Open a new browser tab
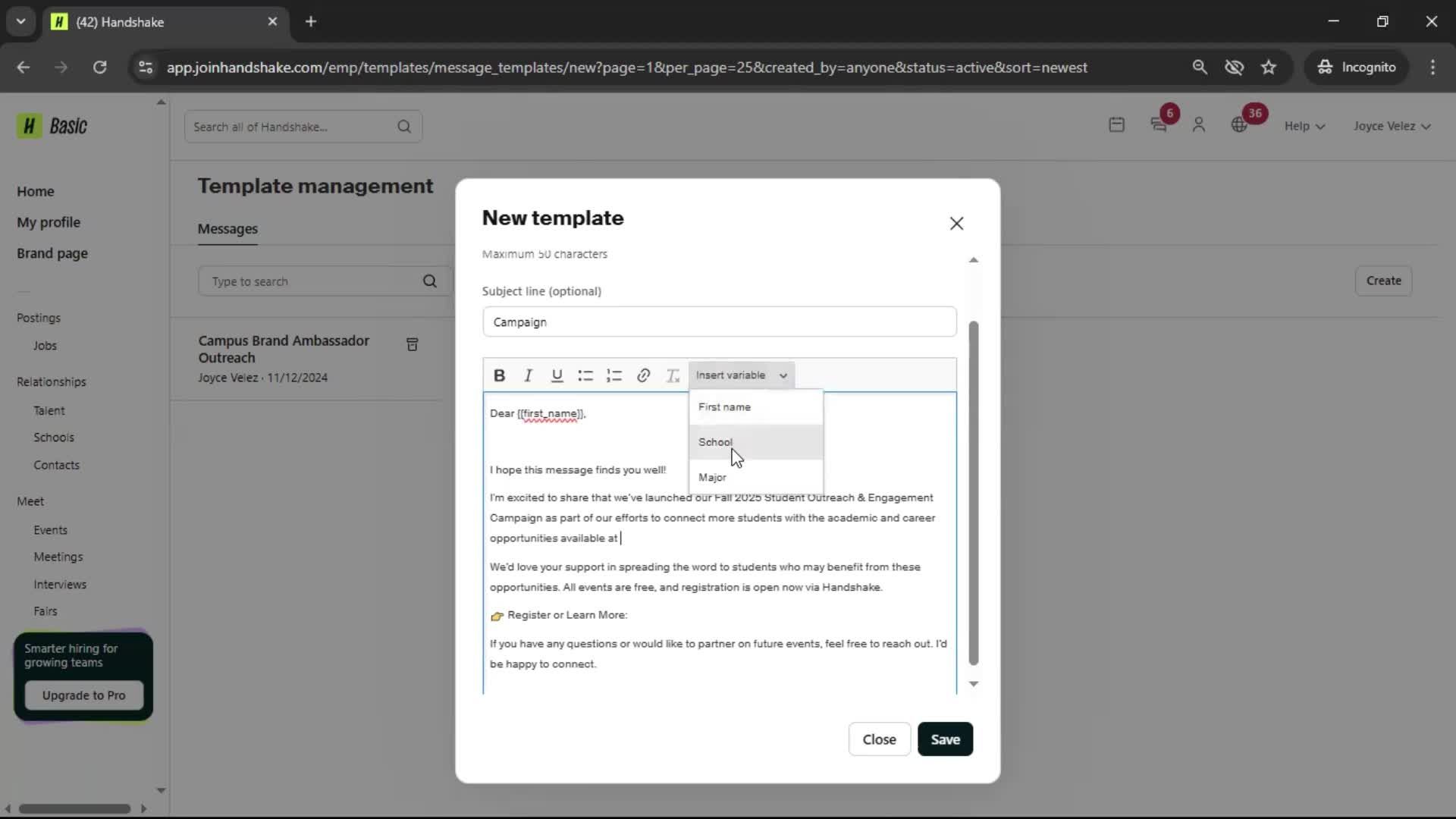Viewport: 1456px width, 819px height. [311, 22]
